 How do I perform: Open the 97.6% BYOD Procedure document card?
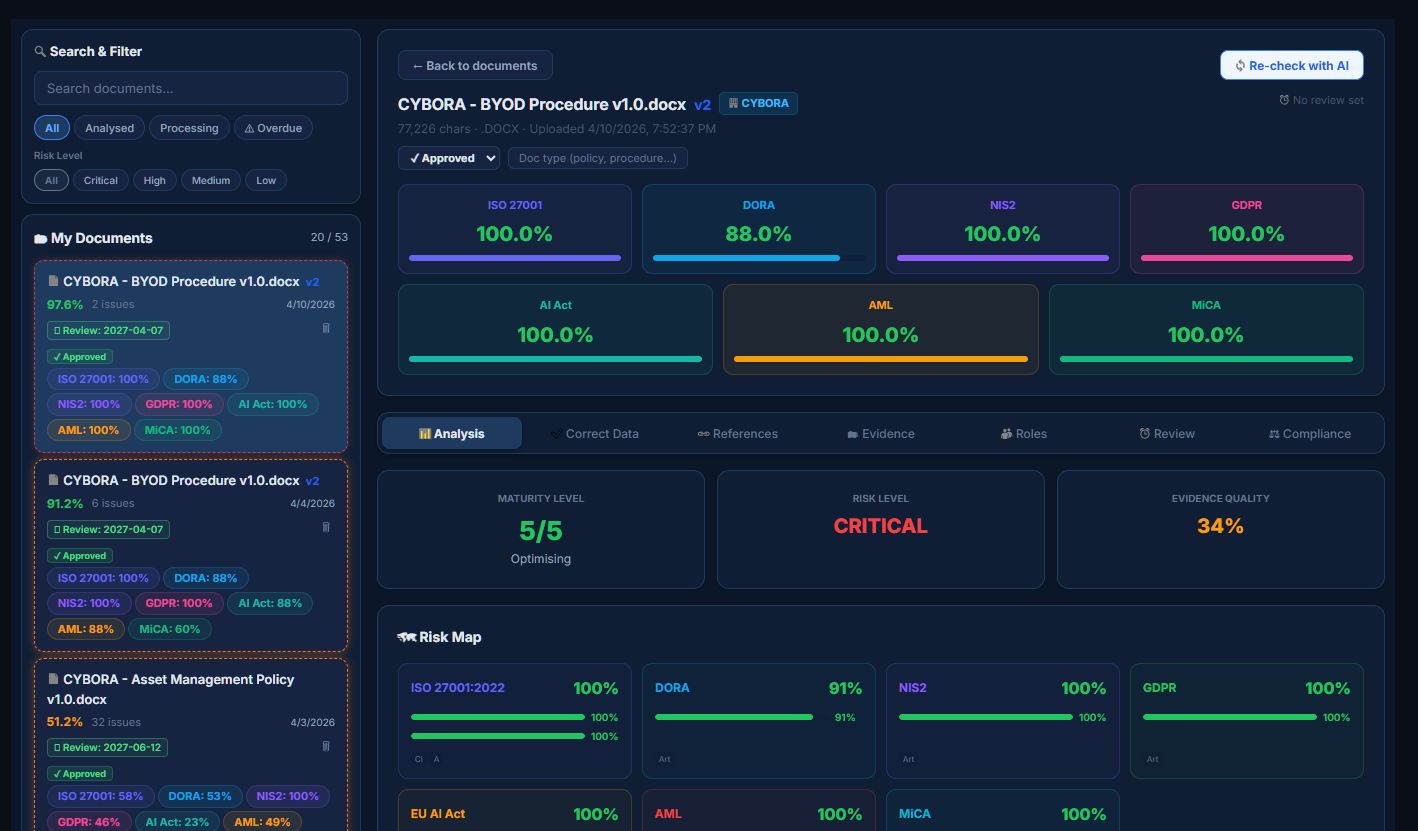[191, 356]
